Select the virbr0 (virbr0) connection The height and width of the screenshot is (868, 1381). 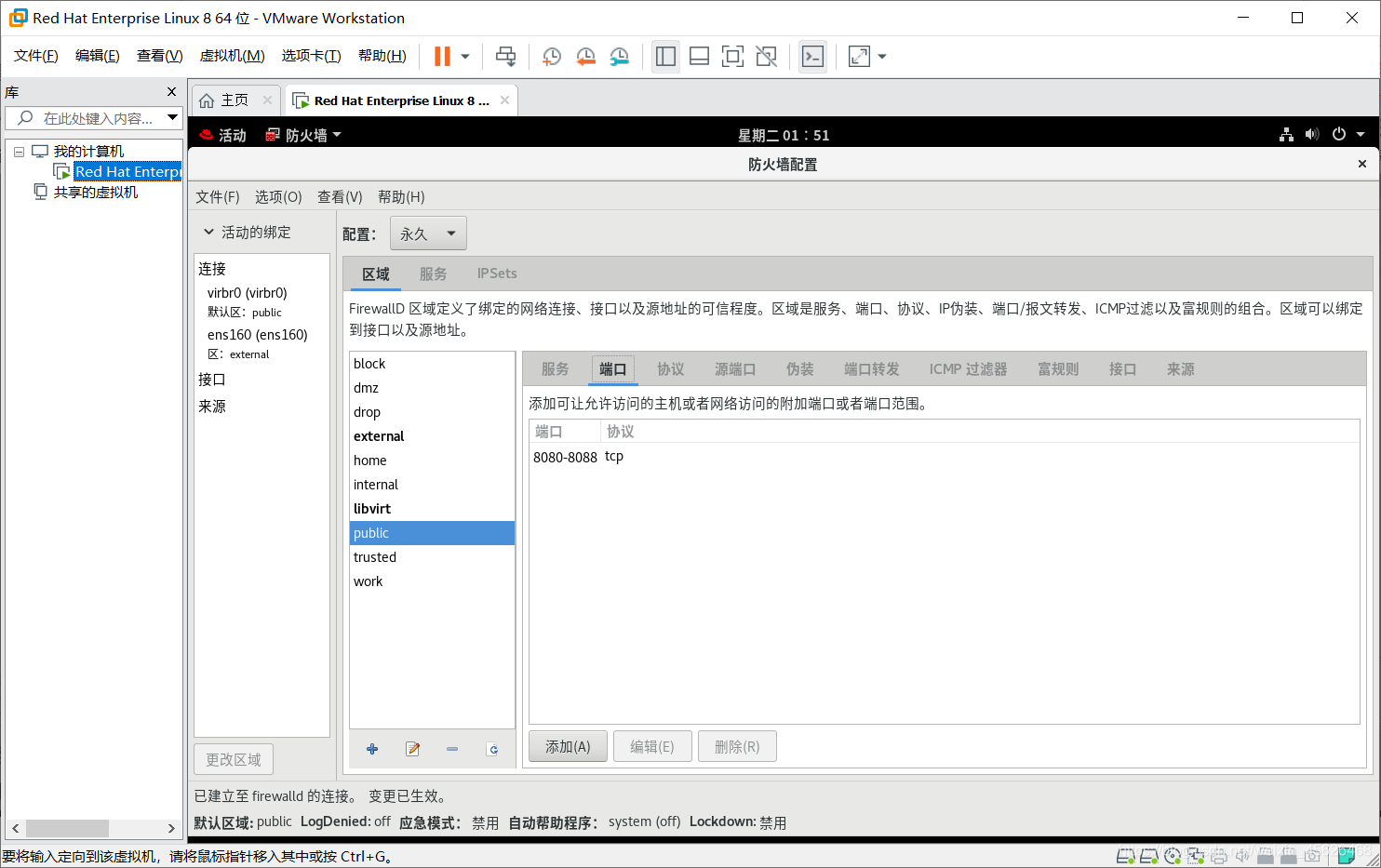coord(248,293)
